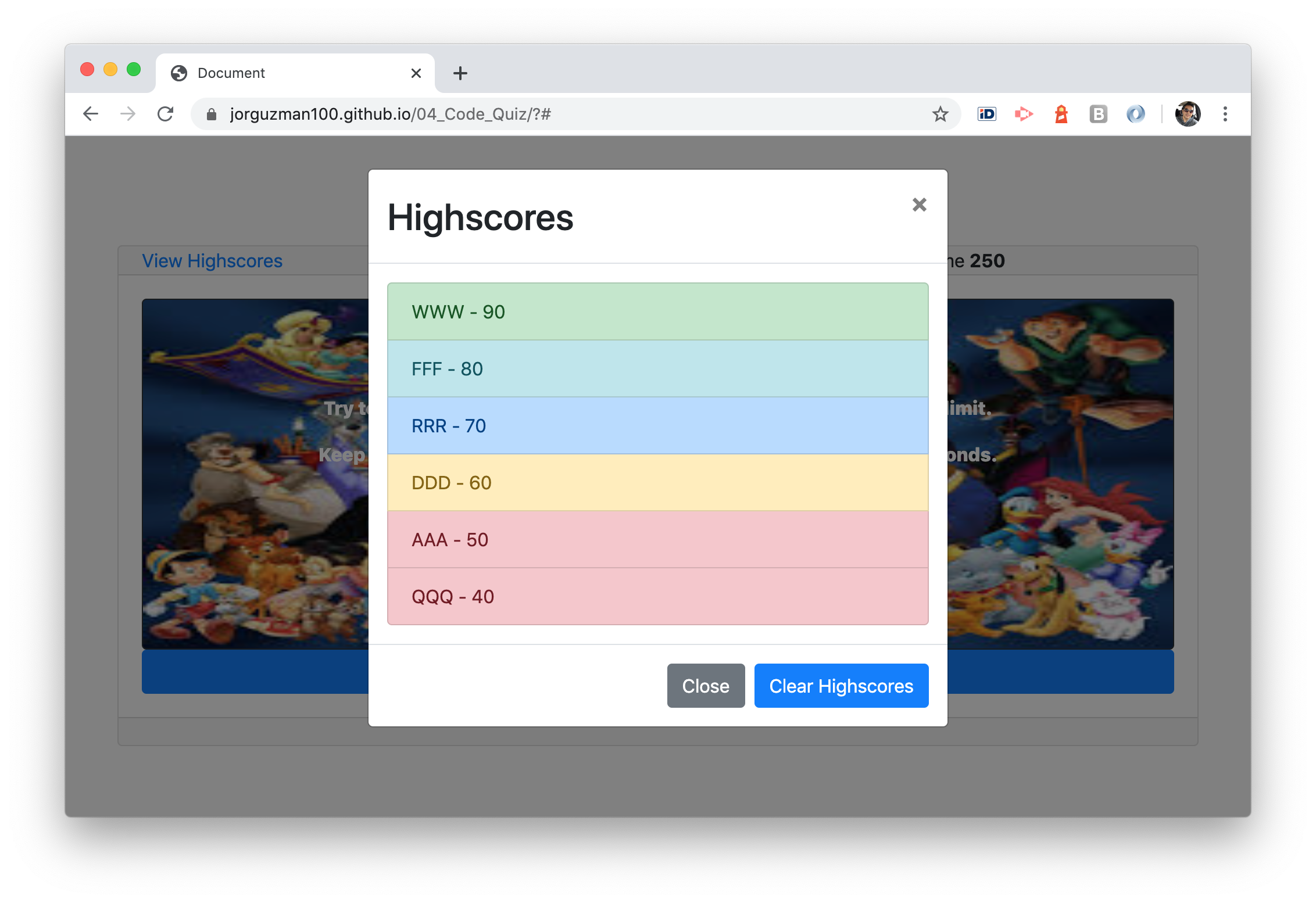Open the Chrome three-dot menu

(x=1225, y=114)
